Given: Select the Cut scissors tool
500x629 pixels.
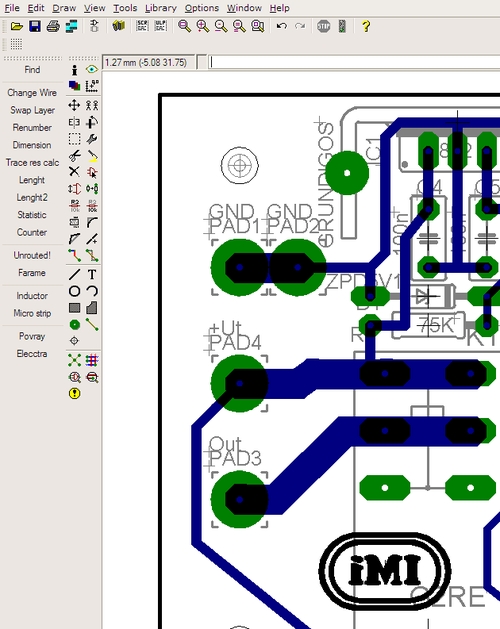Looking at the screenshot, I should tap(74, 155).
